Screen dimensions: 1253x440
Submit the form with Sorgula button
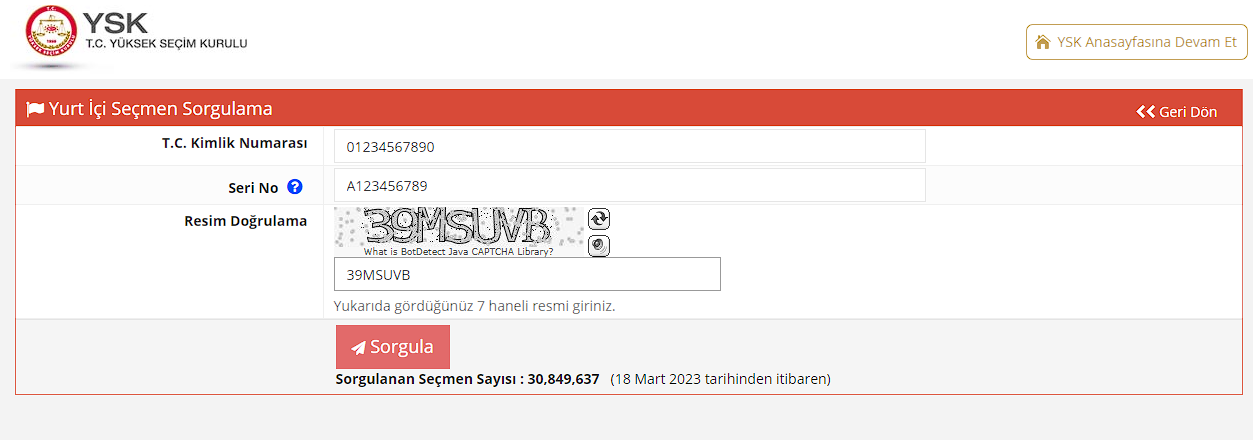[393, 347]
